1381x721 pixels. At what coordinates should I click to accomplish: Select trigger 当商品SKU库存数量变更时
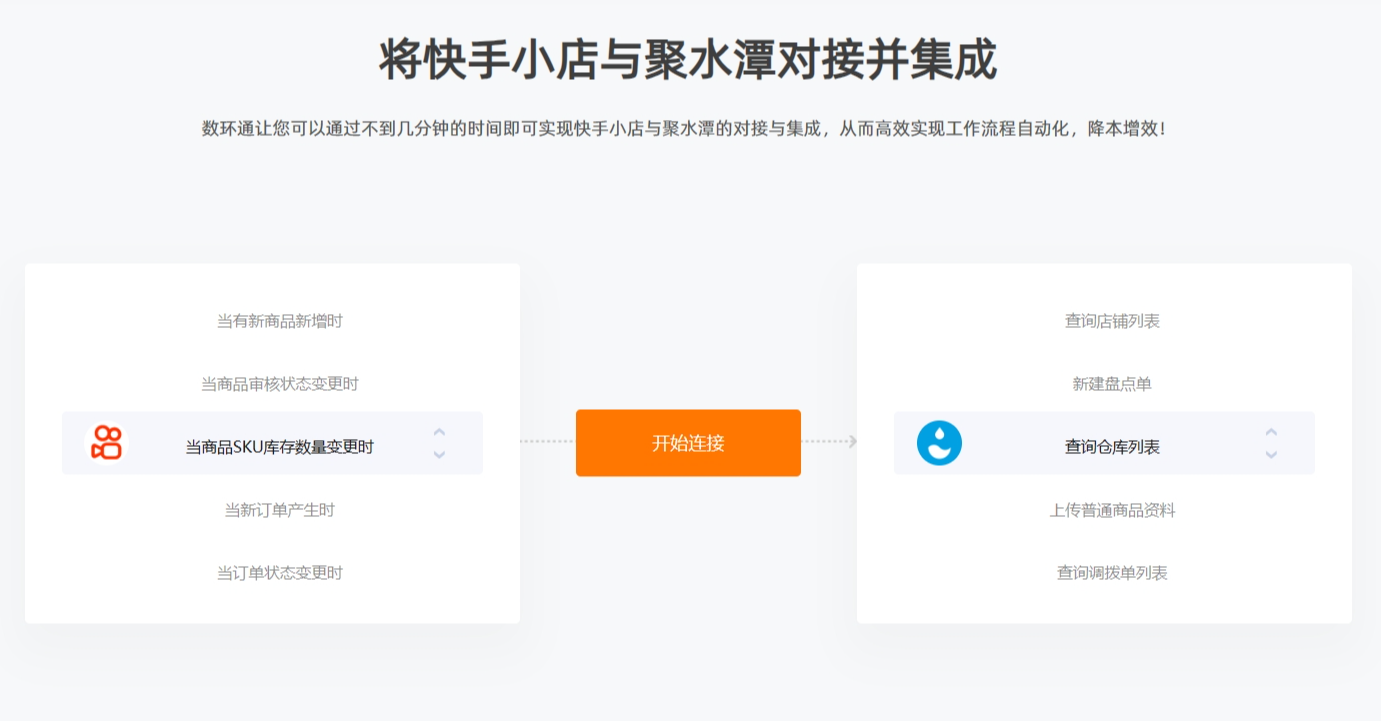click(x=280, y=447)
